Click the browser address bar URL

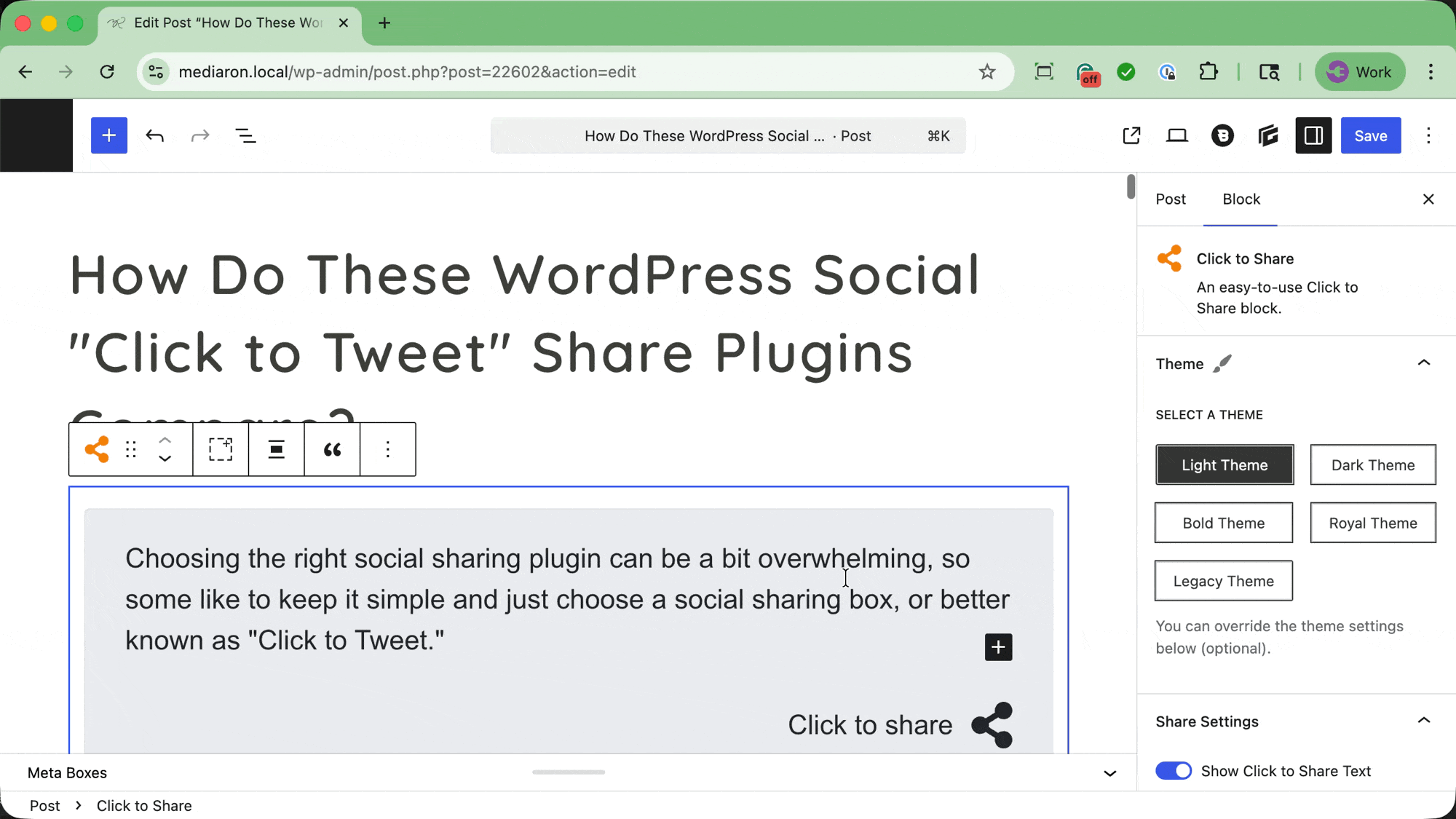coord(407,71)
